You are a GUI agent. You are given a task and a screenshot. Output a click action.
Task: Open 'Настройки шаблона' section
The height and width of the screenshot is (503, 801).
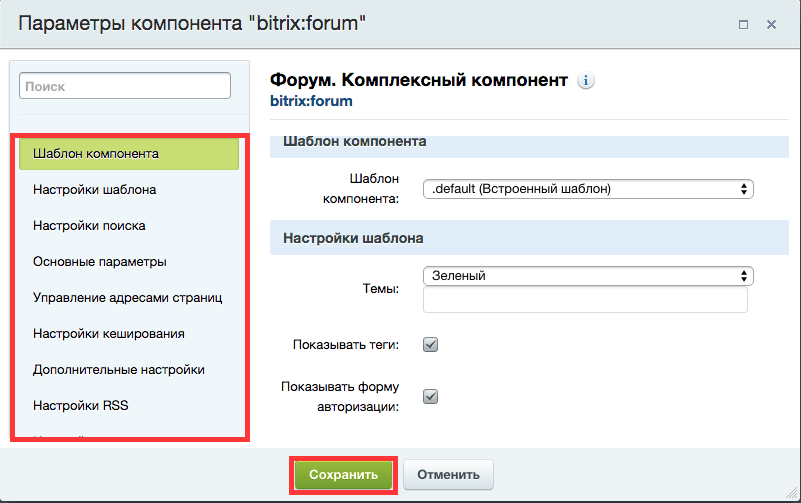(94, 189)
